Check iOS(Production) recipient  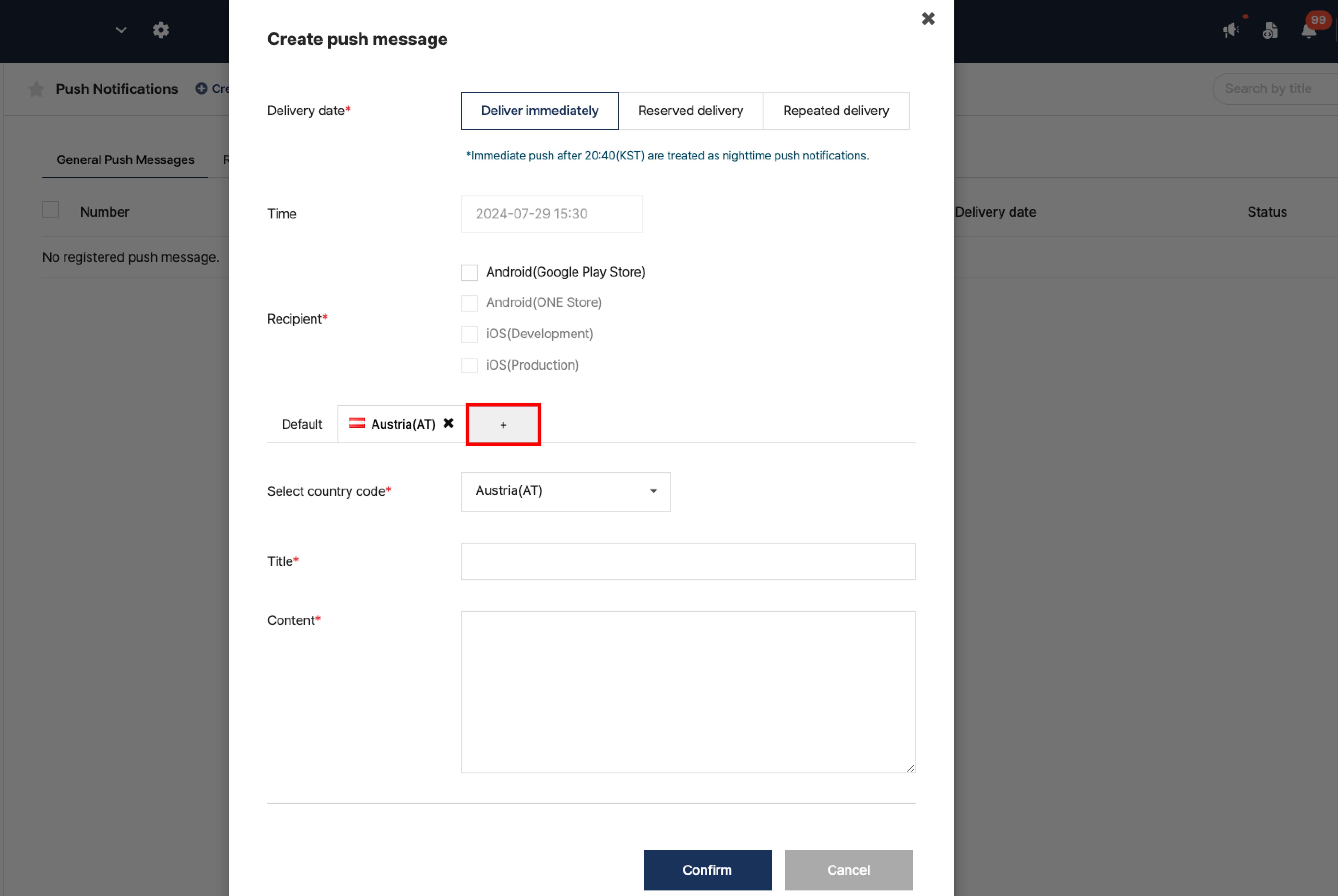[469, 365]
